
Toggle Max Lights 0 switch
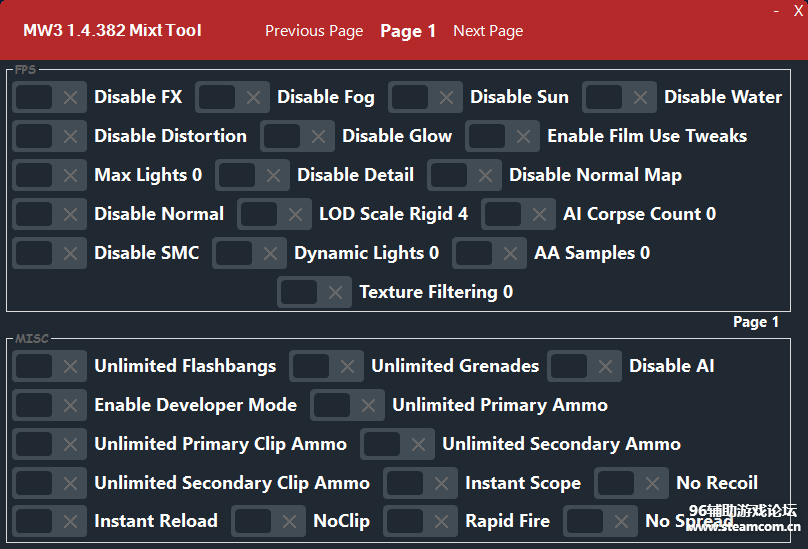[x=50, y=175]
